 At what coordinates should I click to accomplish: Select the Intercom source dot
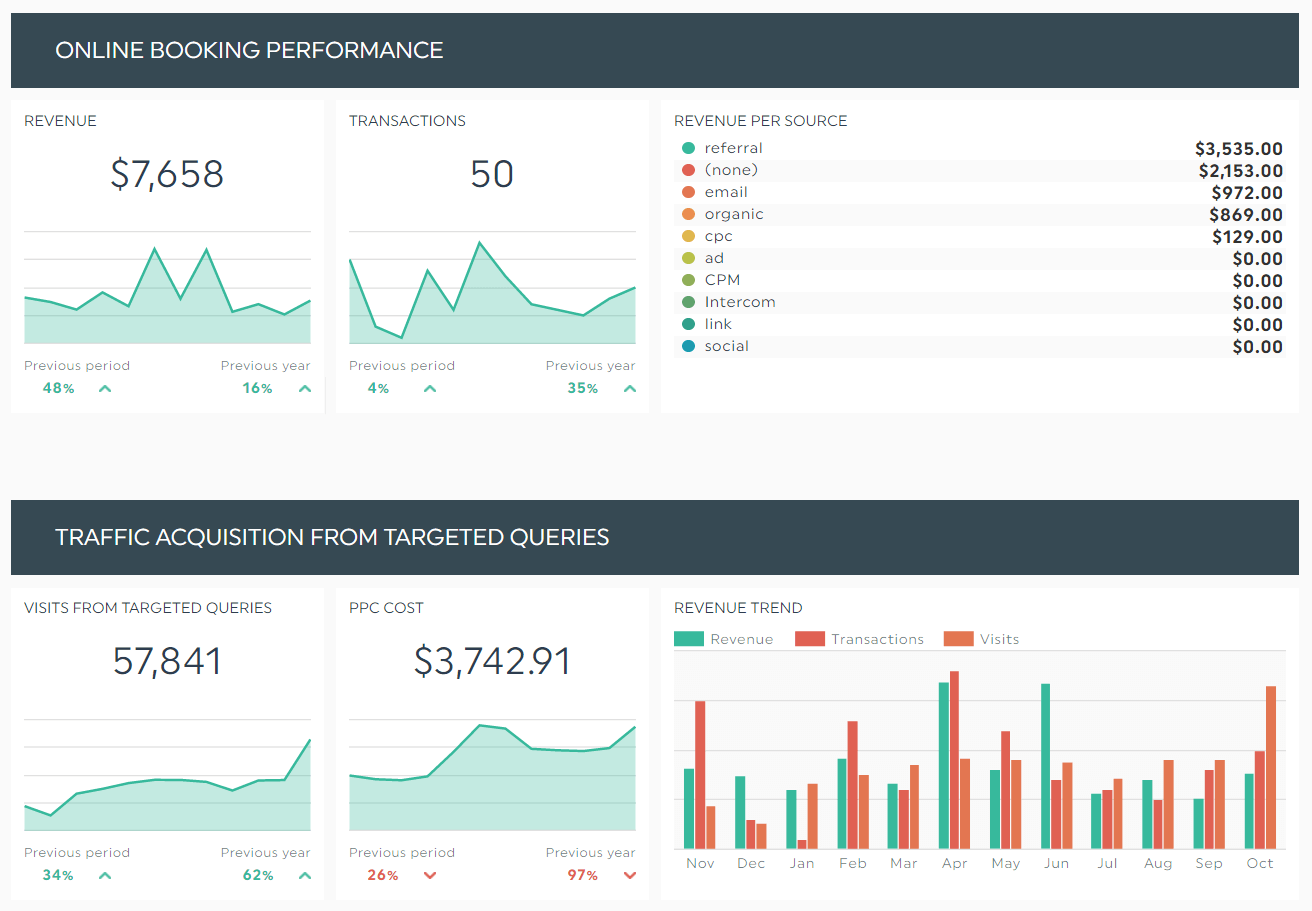point(686,301)
